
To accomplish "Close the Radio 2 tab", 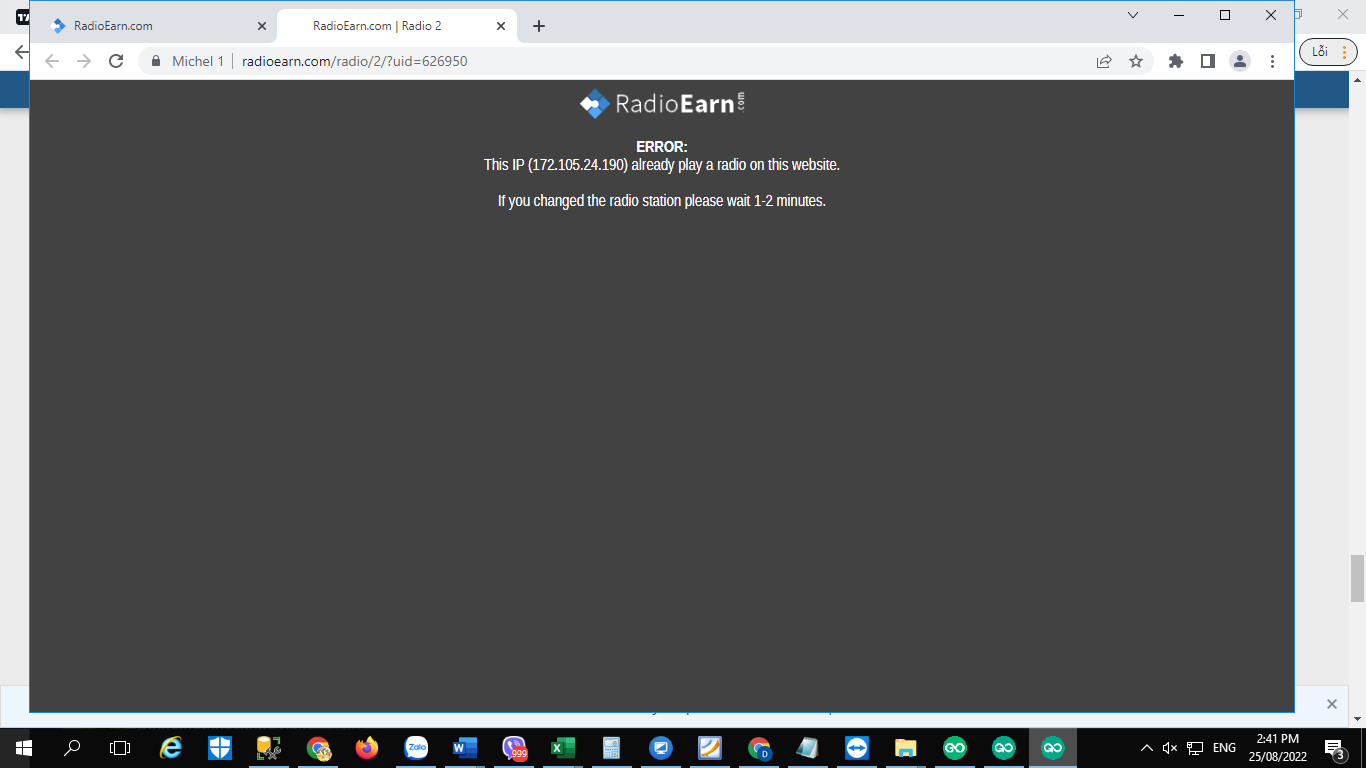I will tap(501, 26).
